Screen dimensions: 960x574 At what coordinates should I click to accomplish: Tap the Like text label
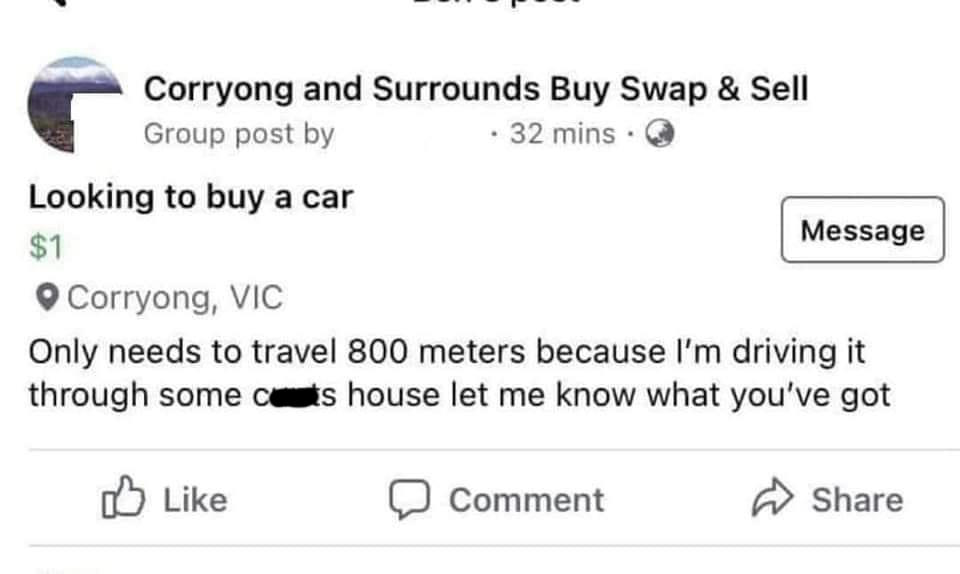click(x=194, y=500)
